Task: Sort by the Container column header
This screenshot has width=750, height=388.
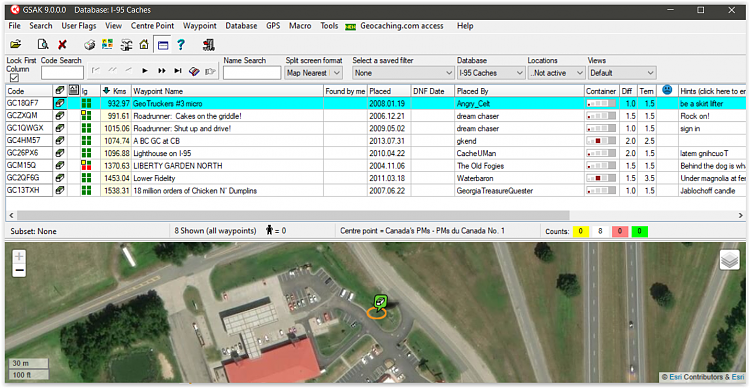Action: pos(602,91)
